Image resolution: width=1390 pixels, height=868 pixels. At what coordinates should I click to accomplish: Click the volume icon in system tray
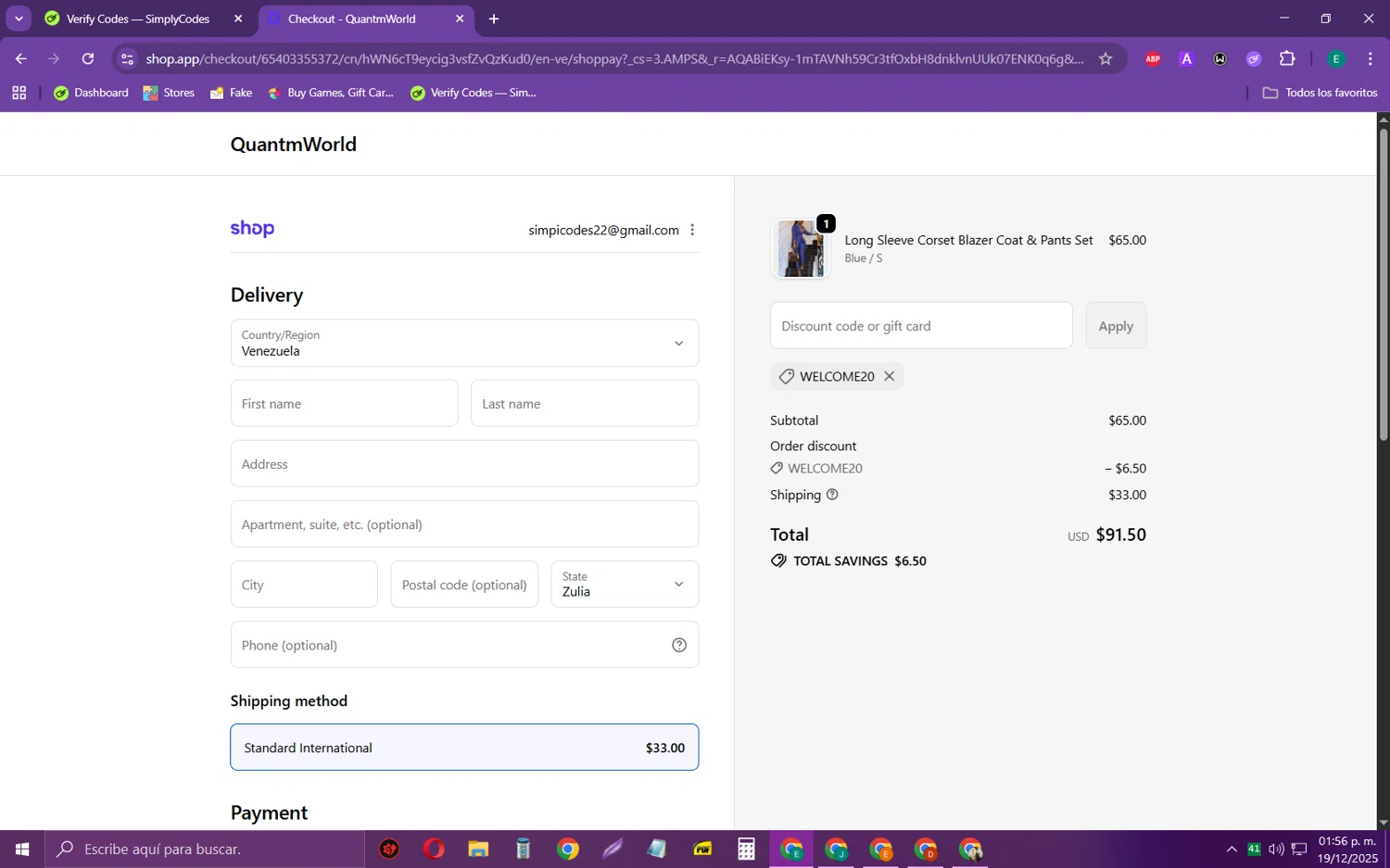[1276, 849]
